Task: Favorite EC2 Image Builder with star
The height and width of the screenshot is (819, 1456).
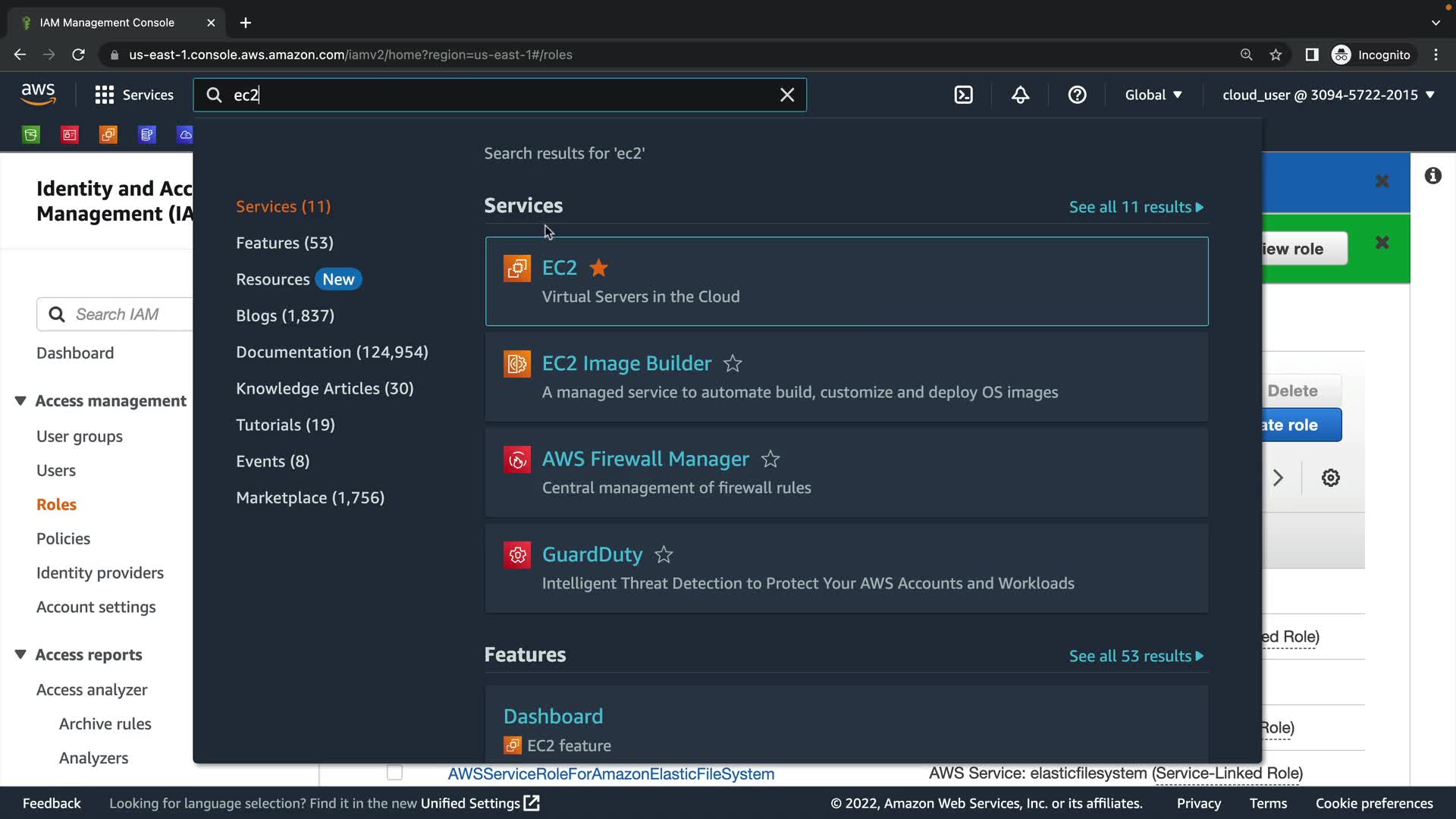Action: [732, 363]
